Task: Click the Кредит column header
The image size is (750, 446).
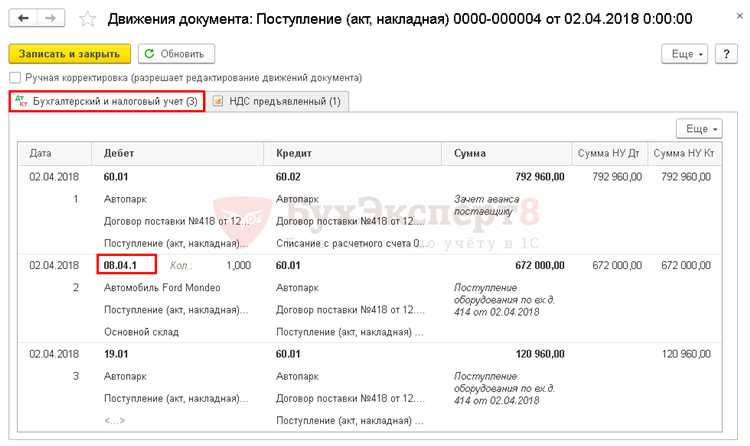Action: point(352,154)
